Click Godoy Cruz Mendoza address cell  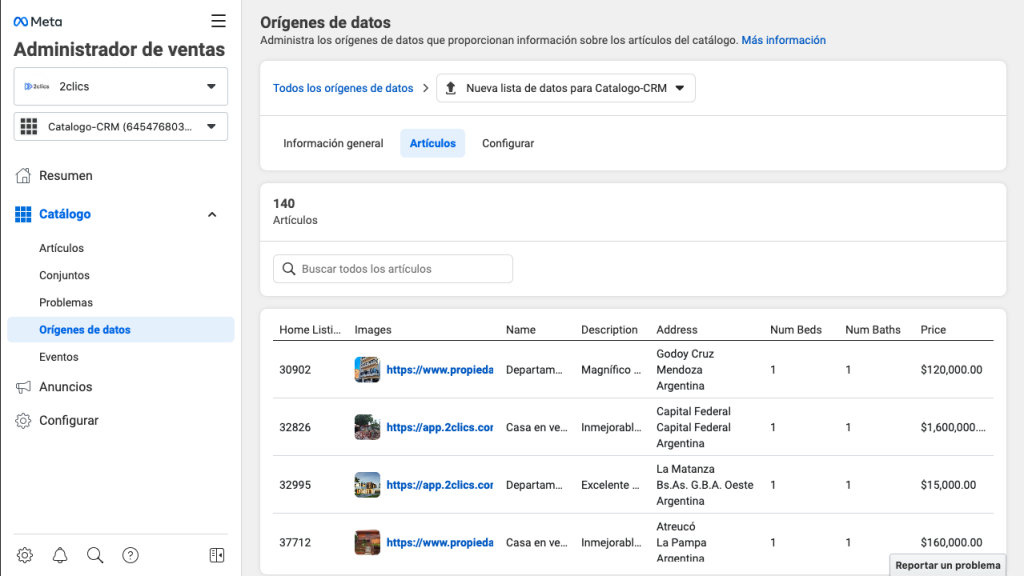click(x=685, y=370)
